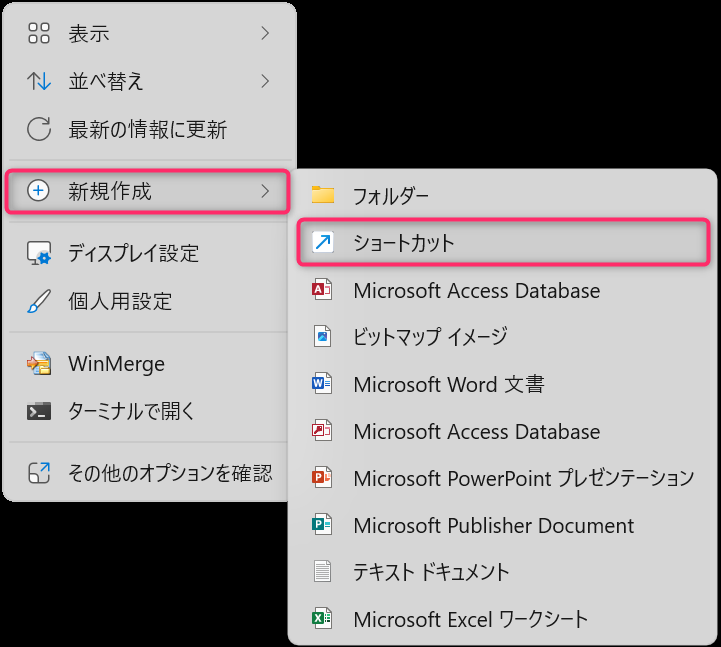Open the 表示 menu entry
This screenshot has height=647, width=721.
click(149, 33)
